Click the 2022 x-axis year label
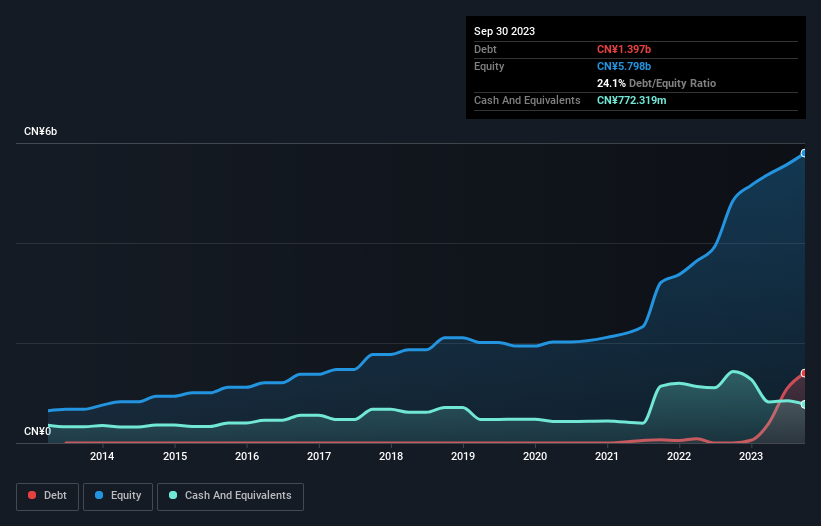 [679, 456]
